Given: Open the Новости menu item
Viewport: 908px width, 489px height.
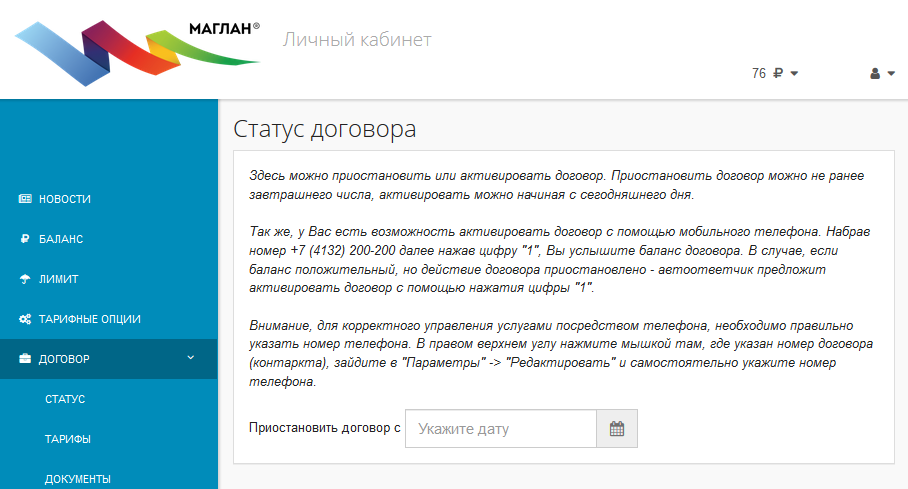Looking at the screenshot, I should pyautogui.click(x=109, y=199).
